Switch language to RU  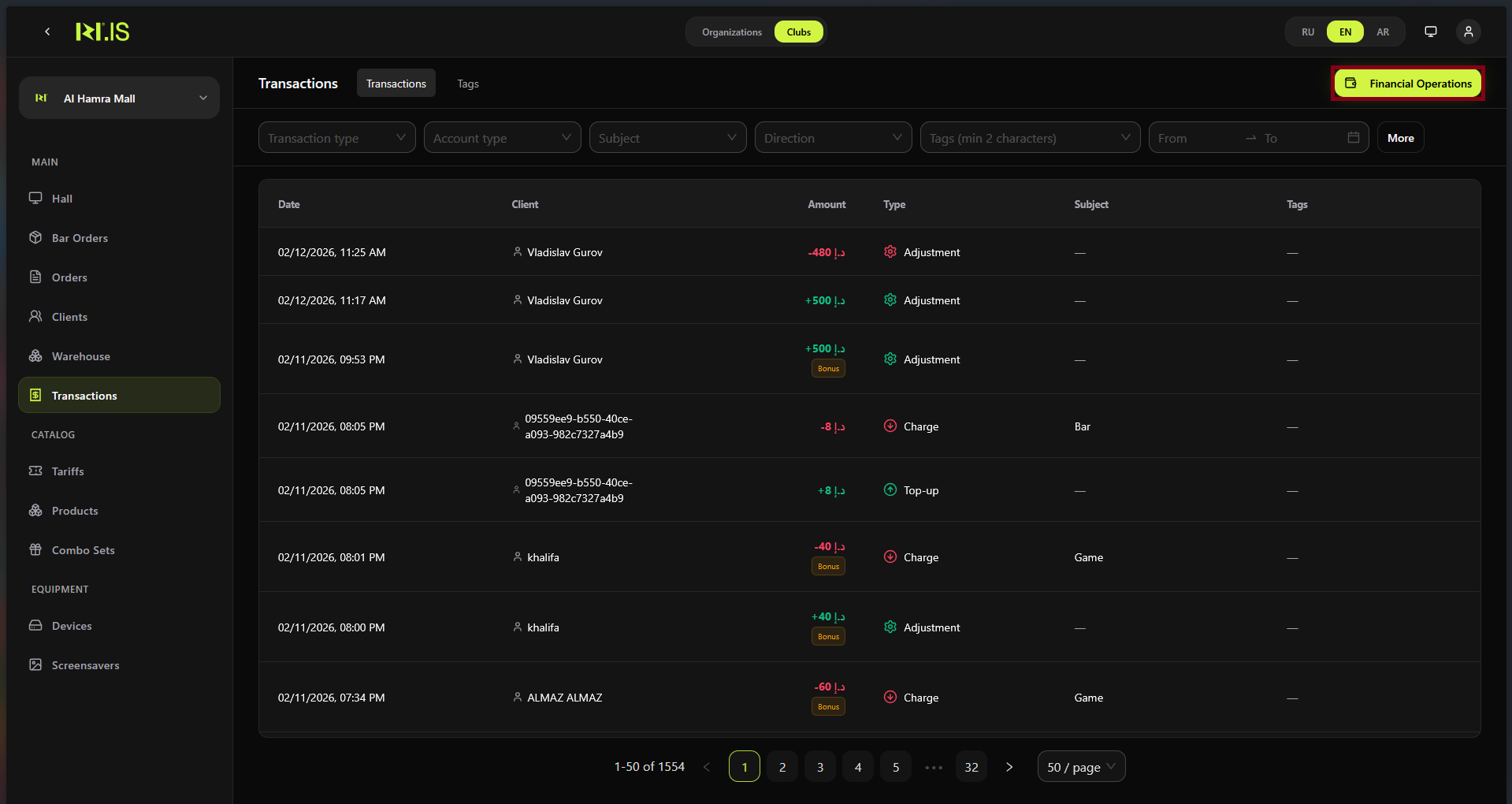tap(1307, 32)
